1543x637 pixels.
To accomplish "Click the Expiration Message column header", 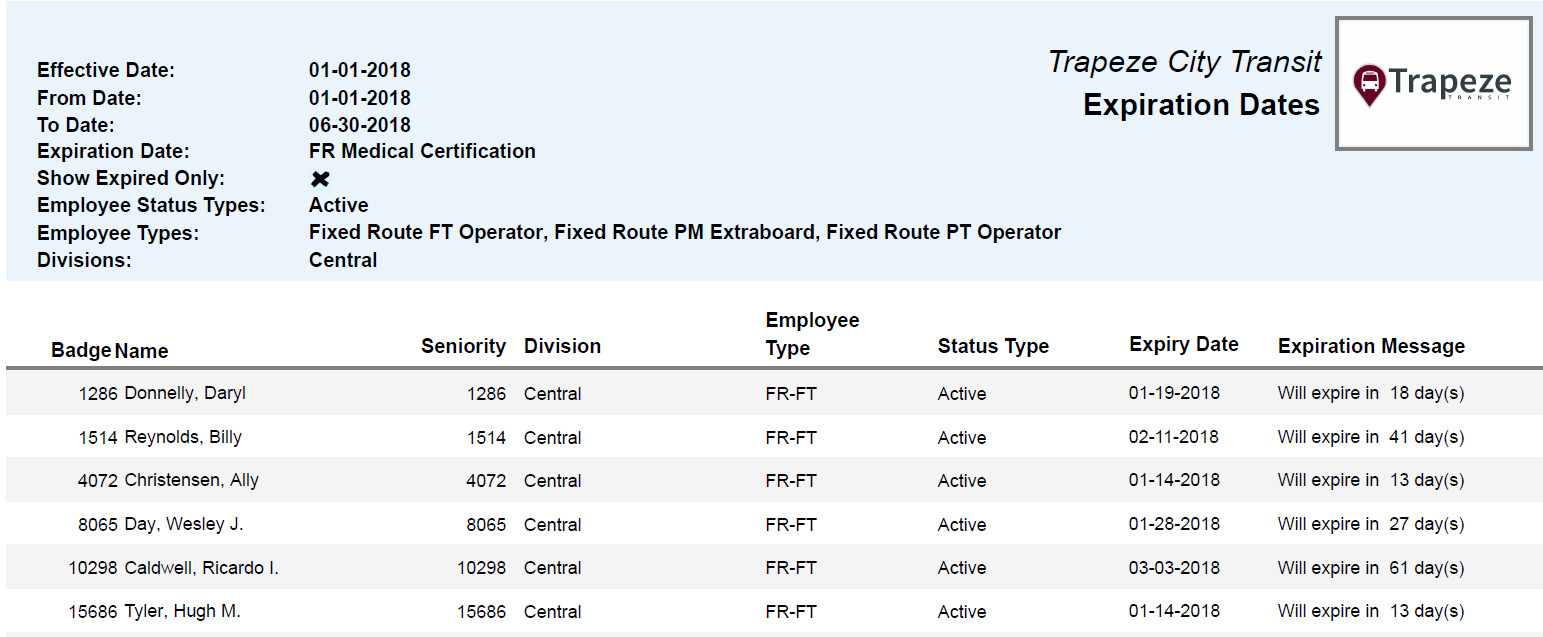I will pos(1371,346).
